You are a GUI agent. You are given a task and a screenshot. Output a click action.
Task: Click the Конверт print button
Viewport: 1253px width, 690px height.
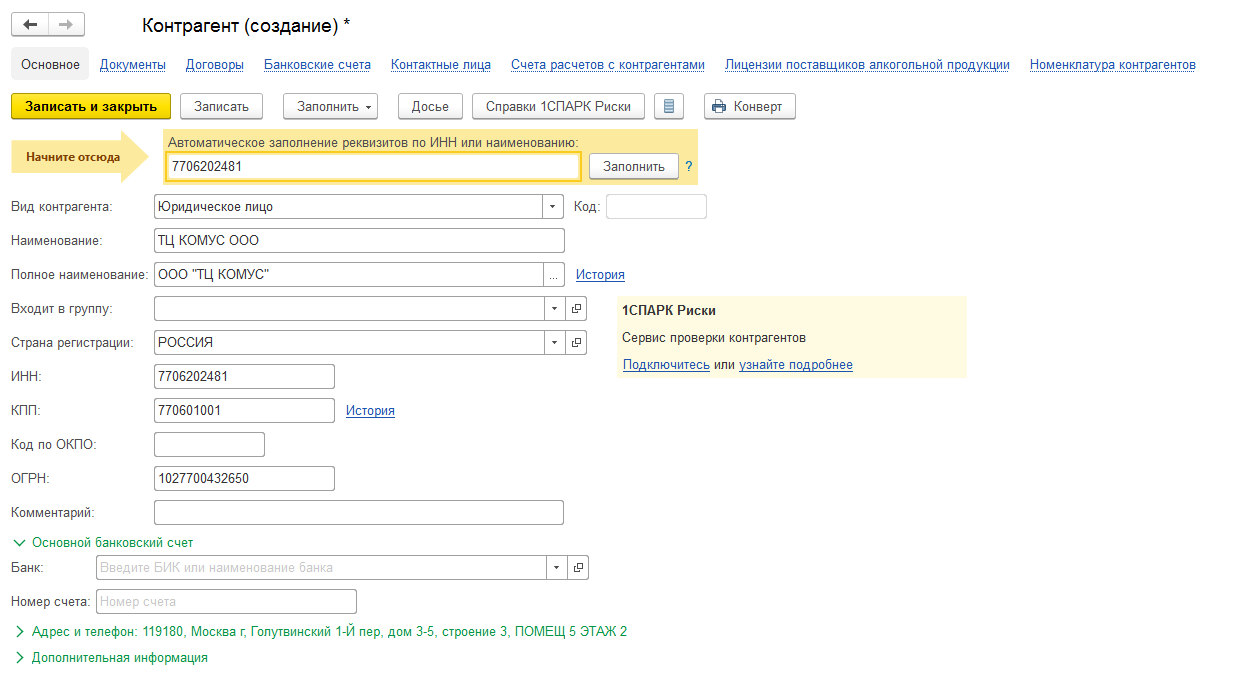[x=750, y=106]
